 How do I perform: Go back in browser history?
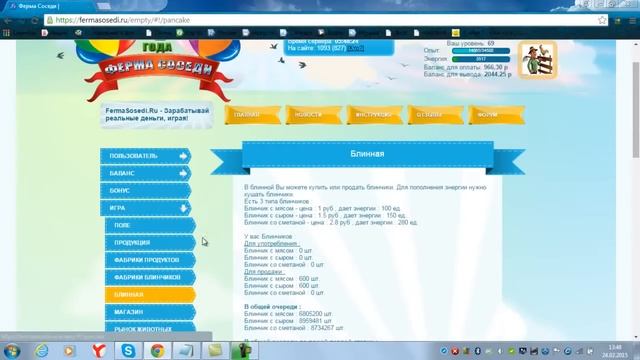[x=8, y=20]
